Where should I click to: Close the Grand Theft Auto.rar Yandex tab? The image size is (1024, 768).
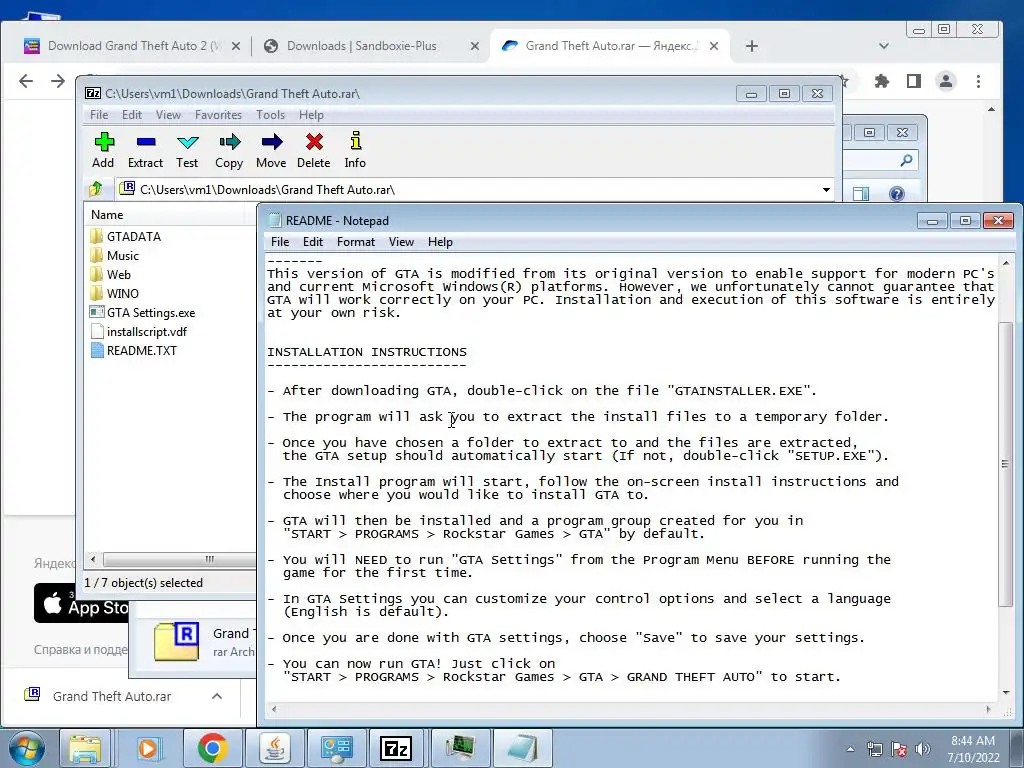pyautogui.click(x=714, y=46)
